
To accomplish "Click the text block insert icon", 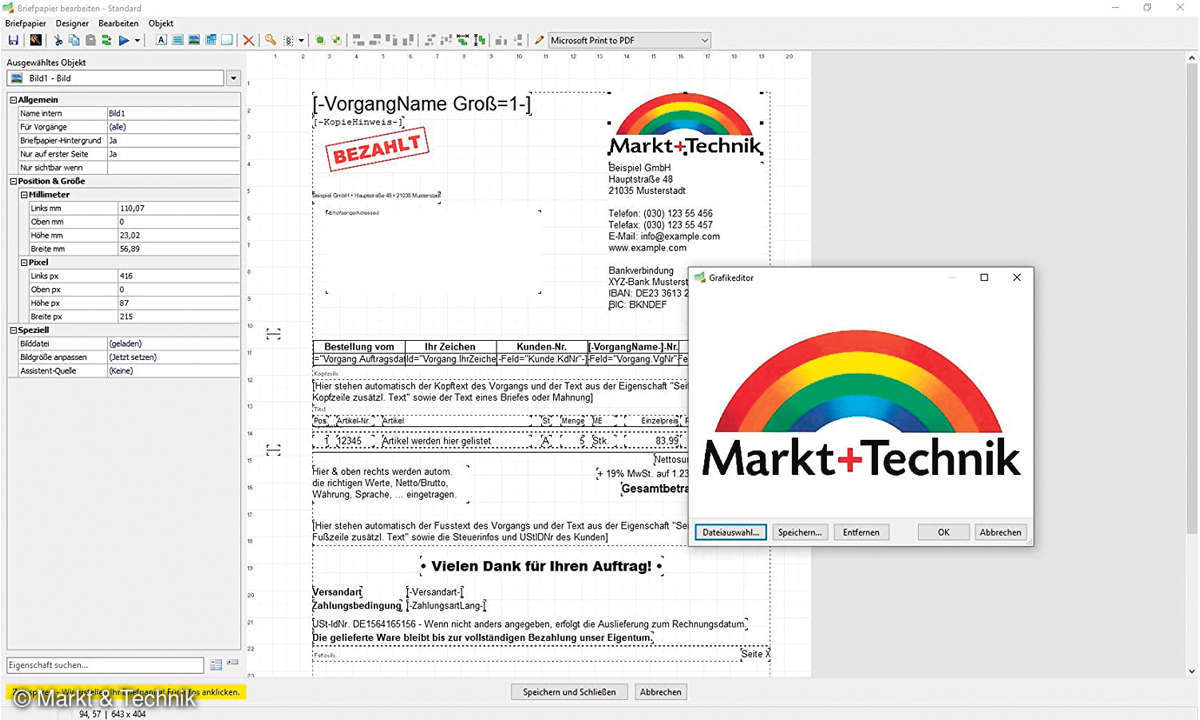I will click(x=177, y=40).
